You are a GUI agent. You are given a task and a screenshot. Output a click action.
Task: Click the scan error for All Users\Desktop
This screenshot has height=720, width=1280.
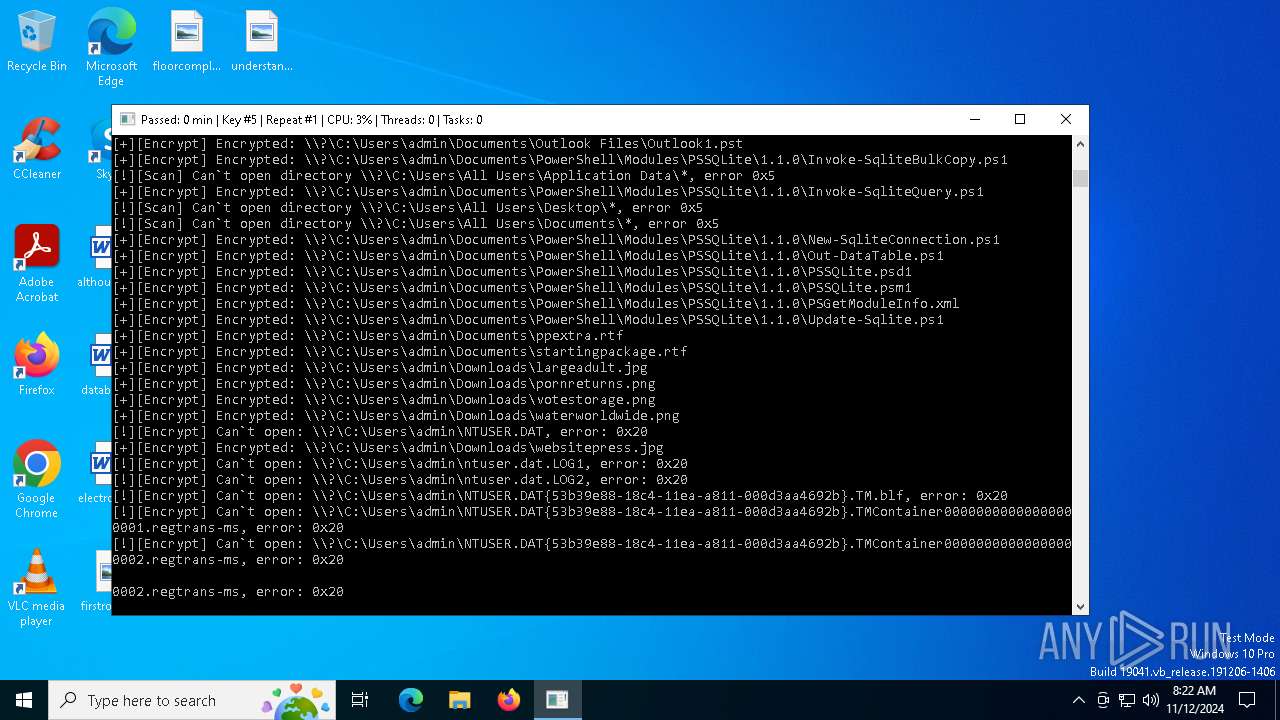coord(408,208)
